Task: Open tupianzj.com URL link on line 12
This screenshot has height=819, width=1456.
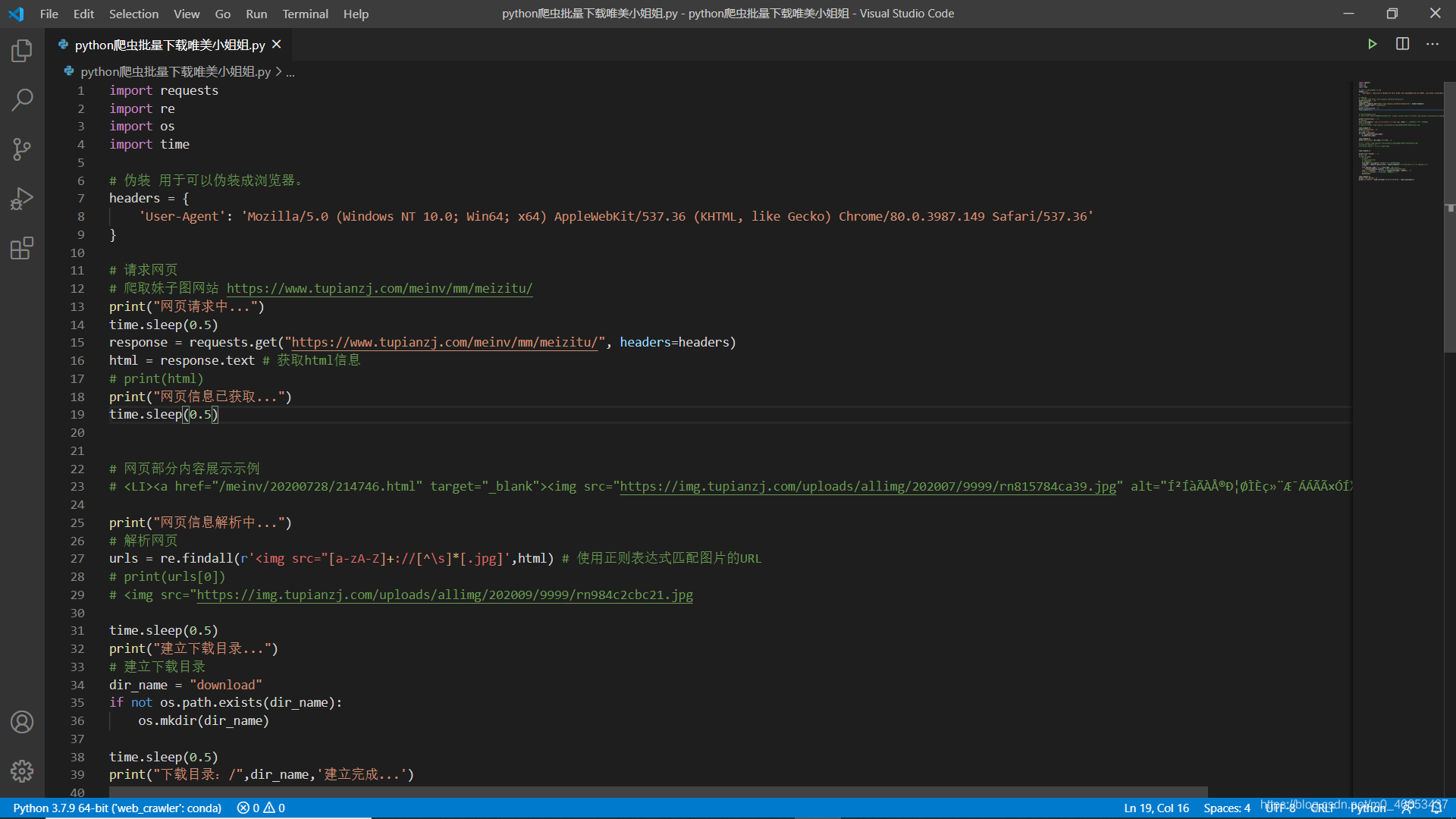Action: 379,288
